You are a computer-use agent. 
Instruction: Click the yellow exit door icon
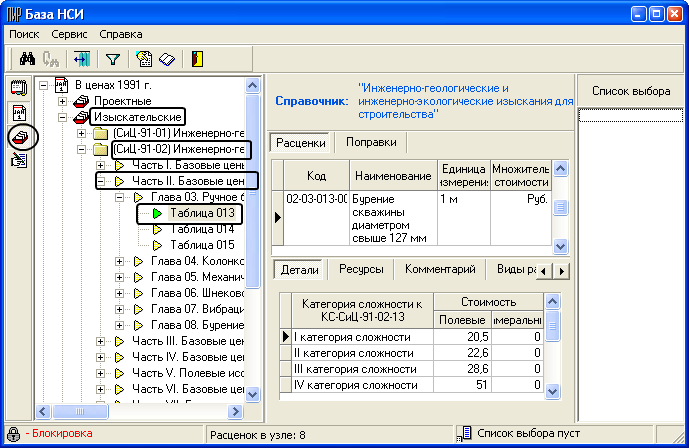pyautogui.click(x=197, y=59)
